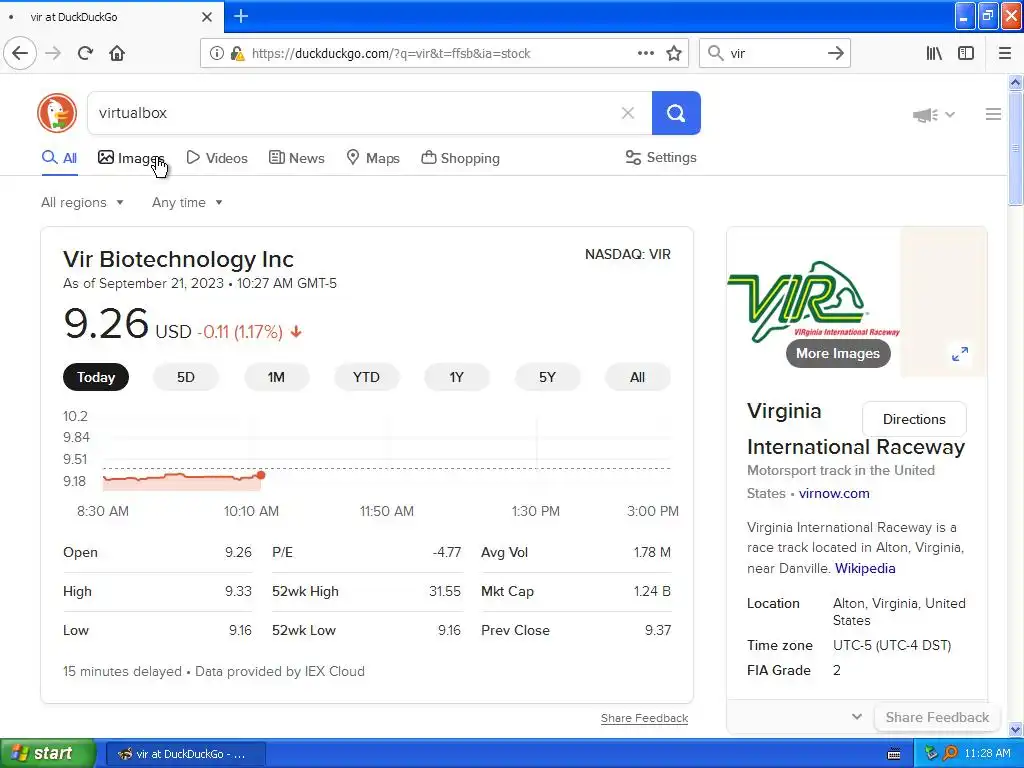Click the browser Back arrow button

tap(20, 54)
